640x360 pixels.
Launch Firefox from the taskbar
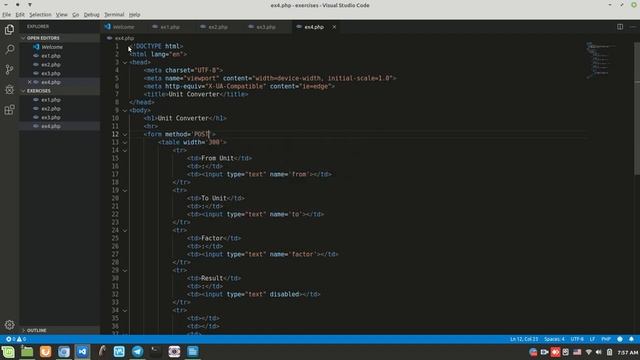pyautogui.click(x=45, y=351)
